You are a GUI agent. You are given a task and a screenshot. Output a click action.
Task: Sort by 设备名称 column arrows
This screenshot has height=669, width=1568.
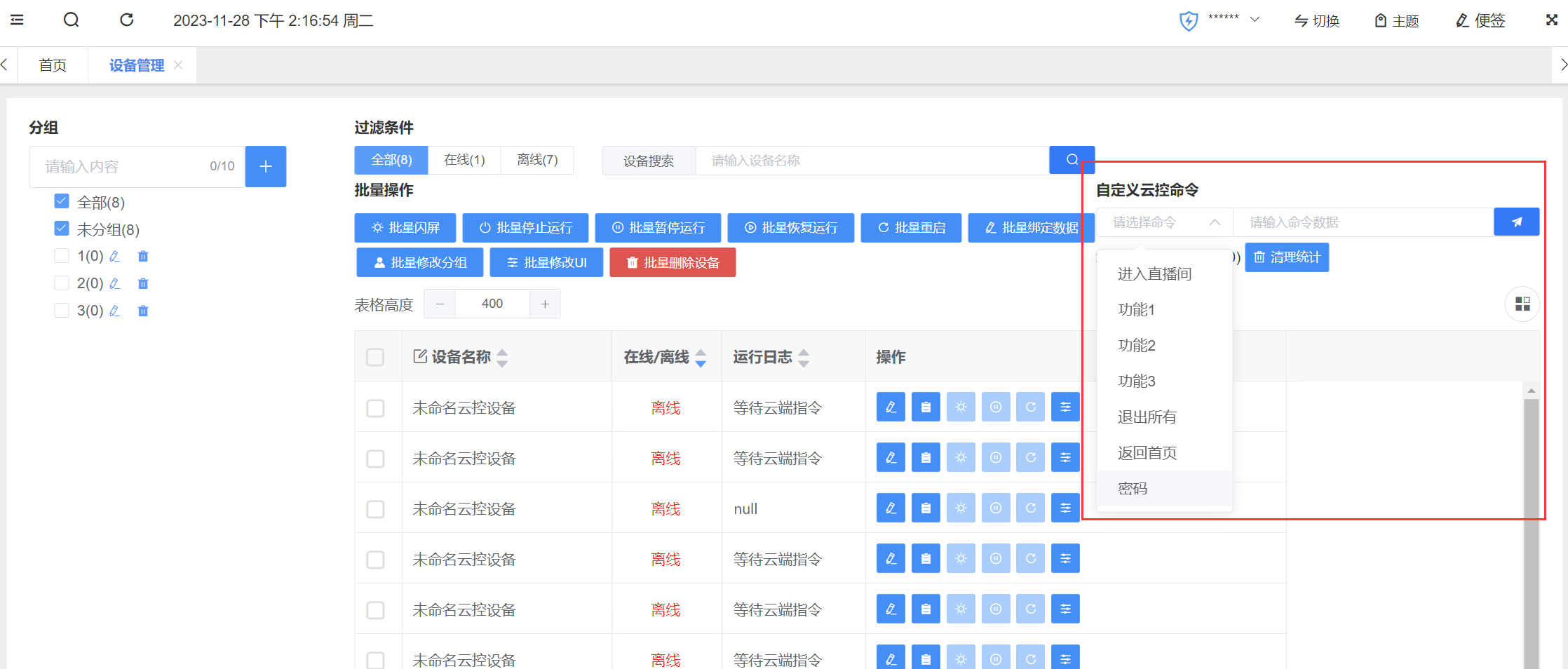tap(502, 358)
